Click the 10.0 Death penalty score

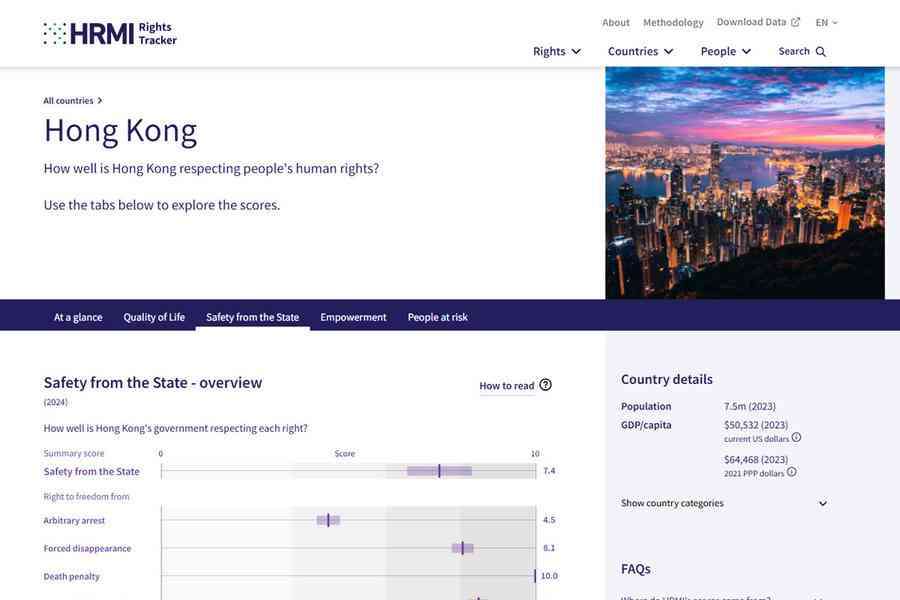(549, 575)
